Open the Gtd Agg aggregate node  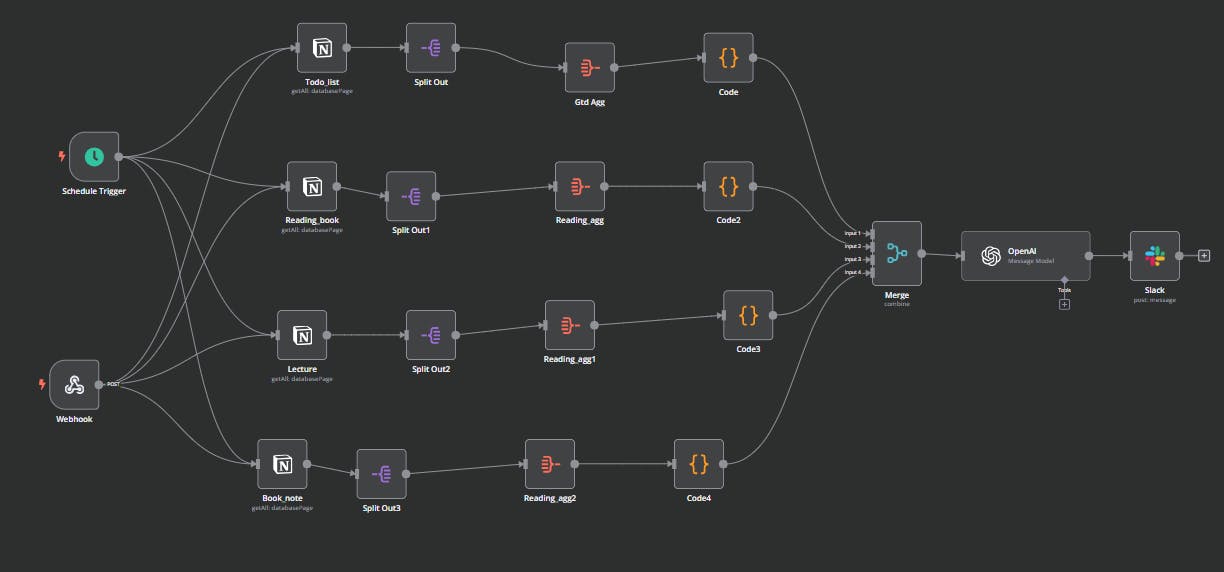[x=590, y=67]
